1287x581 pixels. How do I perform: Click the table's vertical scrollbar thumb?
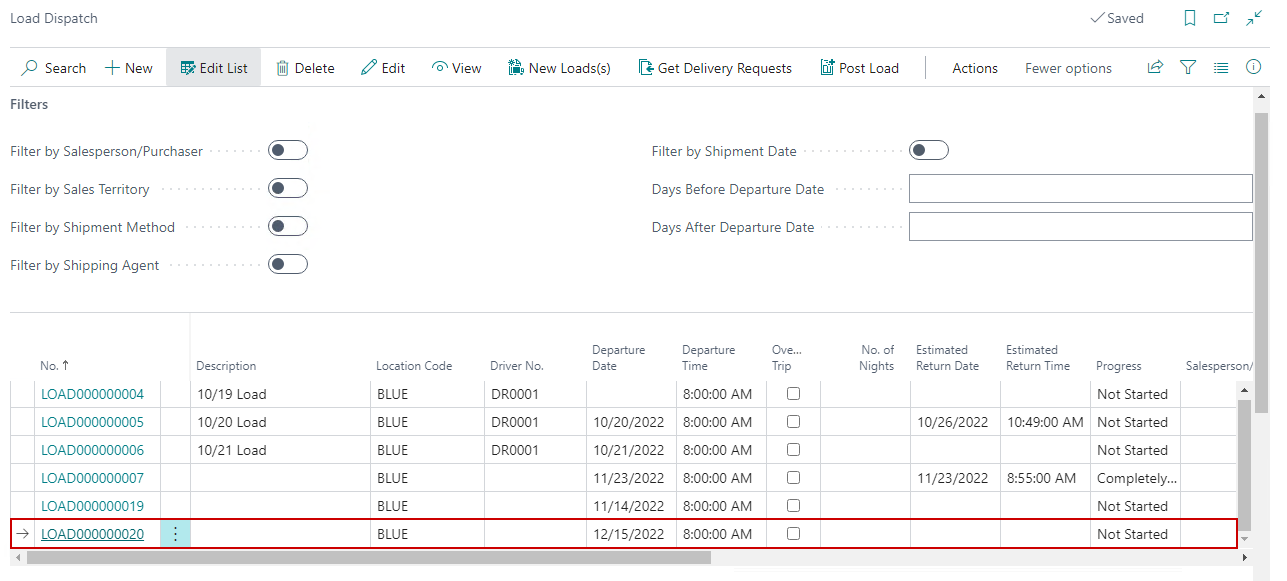point(1245,464)
